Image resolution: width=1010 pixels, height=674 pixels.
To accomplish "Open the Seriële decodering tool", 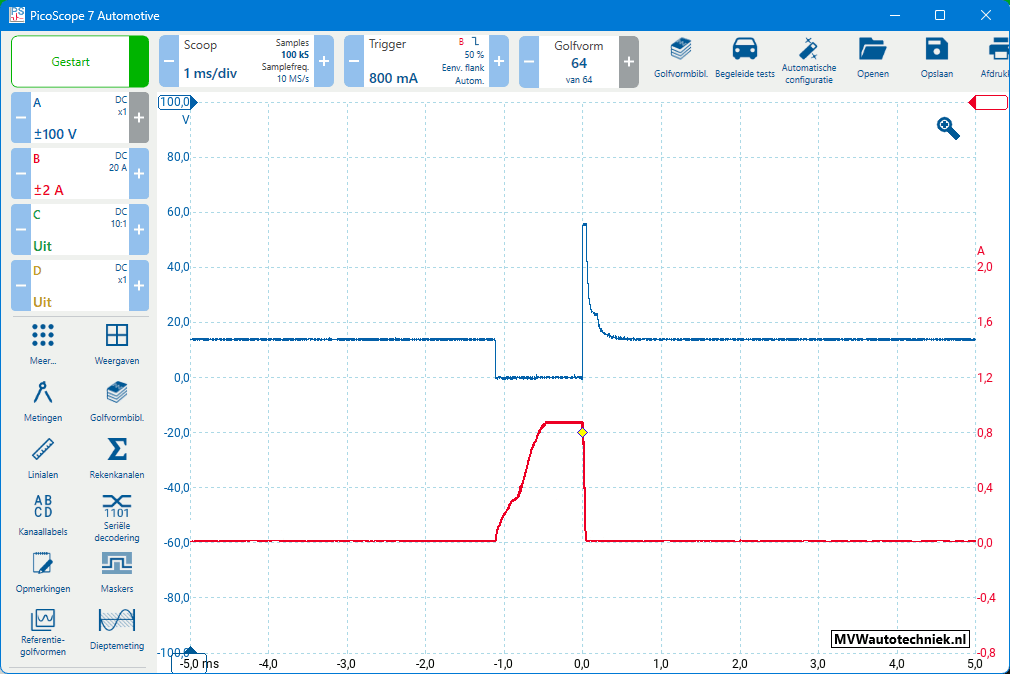I will tap(117, 516).
